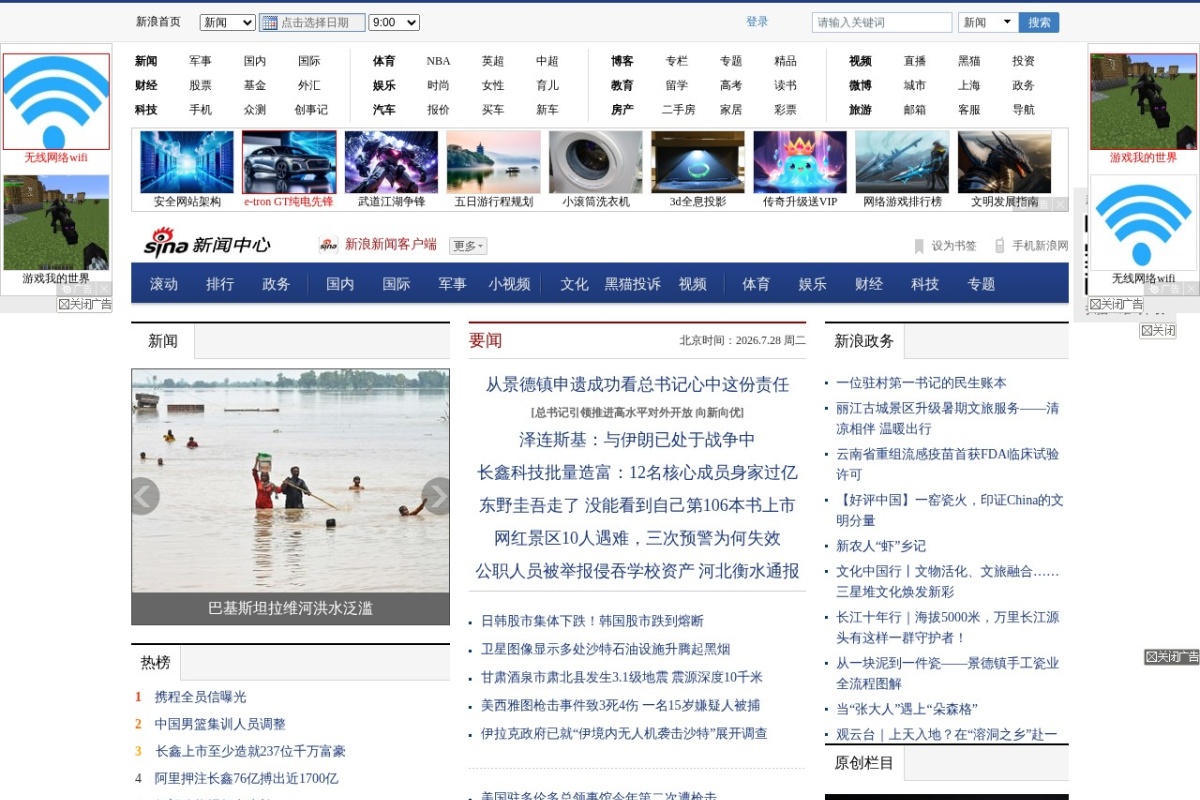Click the 关闭广告 button at the lower right
The height and width of the screenshot is (800, 1200).
(x=1172, y=657)
